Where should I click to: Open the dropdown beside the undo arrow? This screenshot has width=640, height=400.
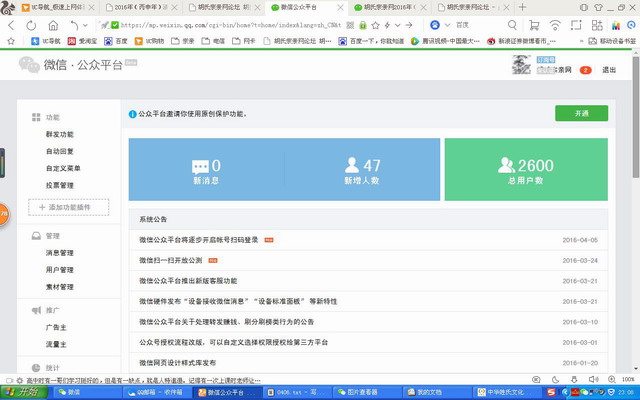85,25
